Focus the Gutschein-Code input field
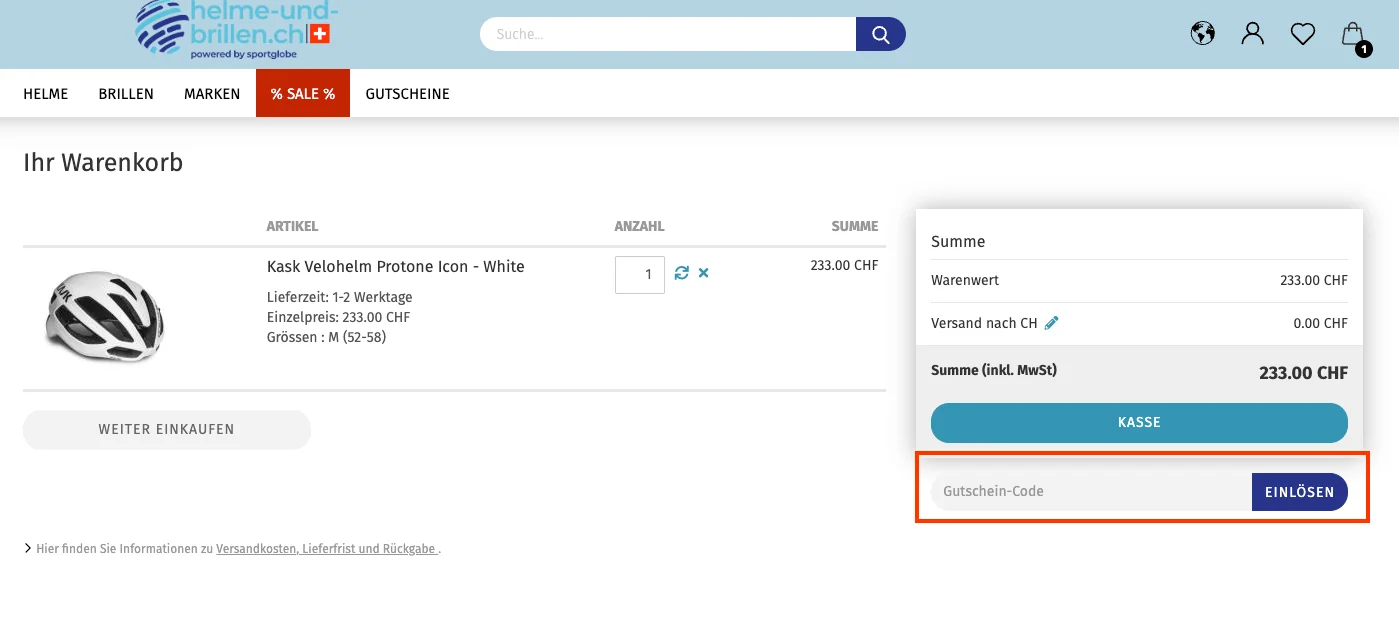The width and height of the screenshot is (1399, 638). click(x=1091, y=492)
